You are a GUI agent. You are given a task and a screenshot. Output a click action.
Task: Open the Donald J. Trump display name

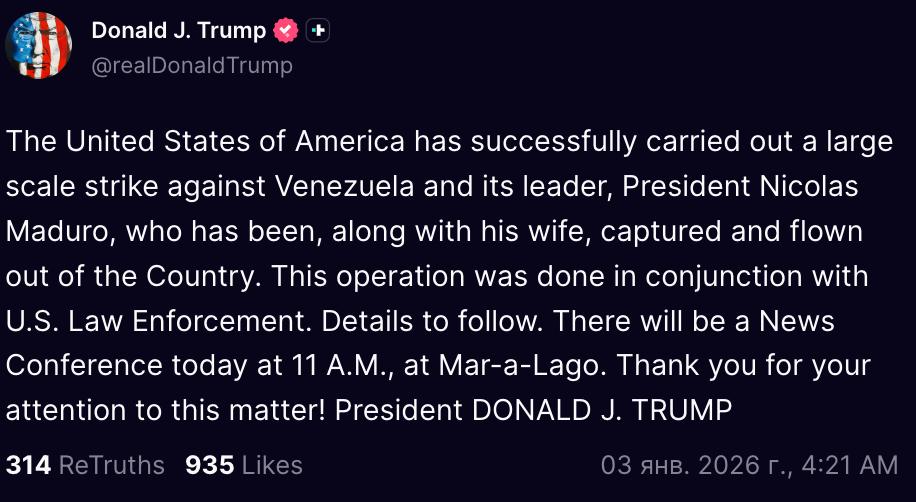coord(179,31)
